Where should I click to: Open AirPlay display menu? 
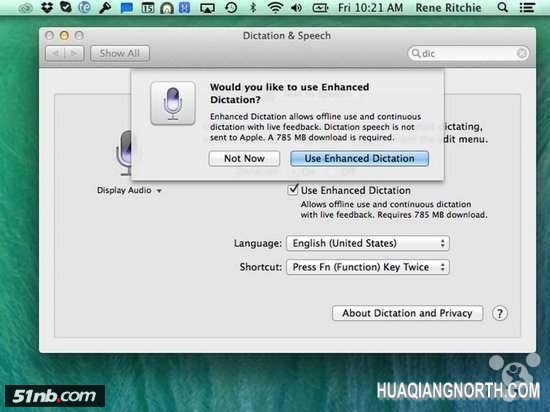[207, 8]
